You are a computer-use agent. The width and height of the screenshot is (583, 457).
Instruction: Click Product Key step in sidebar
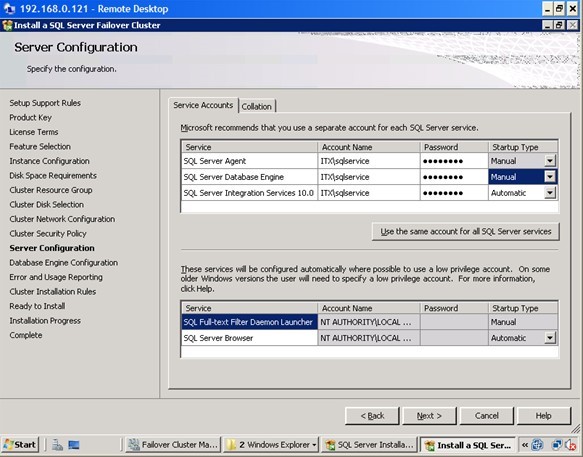(x=30, y=118)
